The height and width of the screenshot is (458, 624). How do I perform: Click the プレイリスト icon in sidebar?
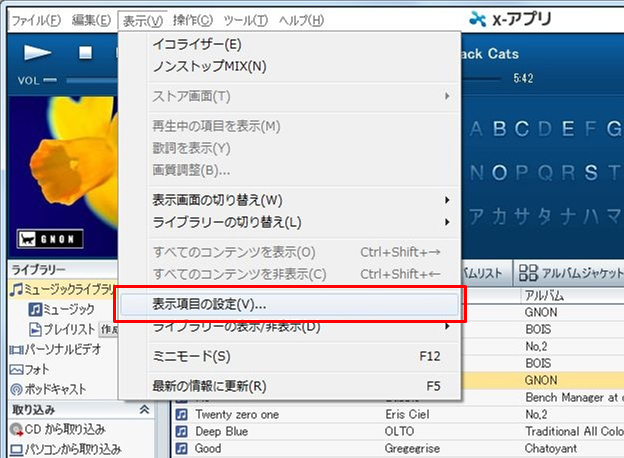click(x=34, y=329)
